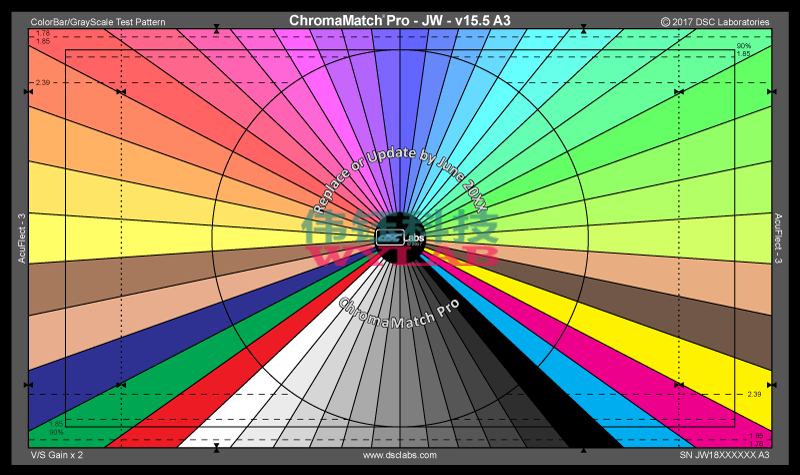Click the '1.78' marker in the top-left corner
The width and height of the screenshot is (800, 475).
coord(43,34)
